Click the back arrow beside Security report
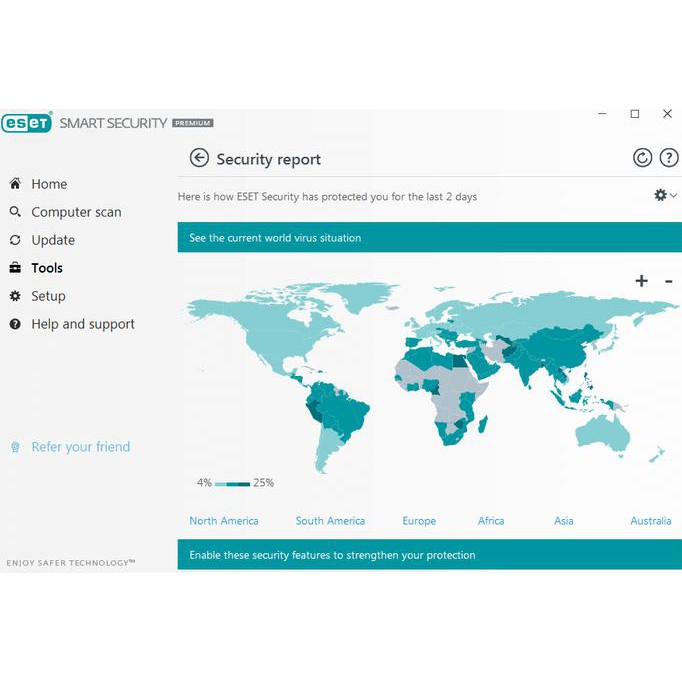This screenshot has width=682, height=682. click(x=199, y=158)
